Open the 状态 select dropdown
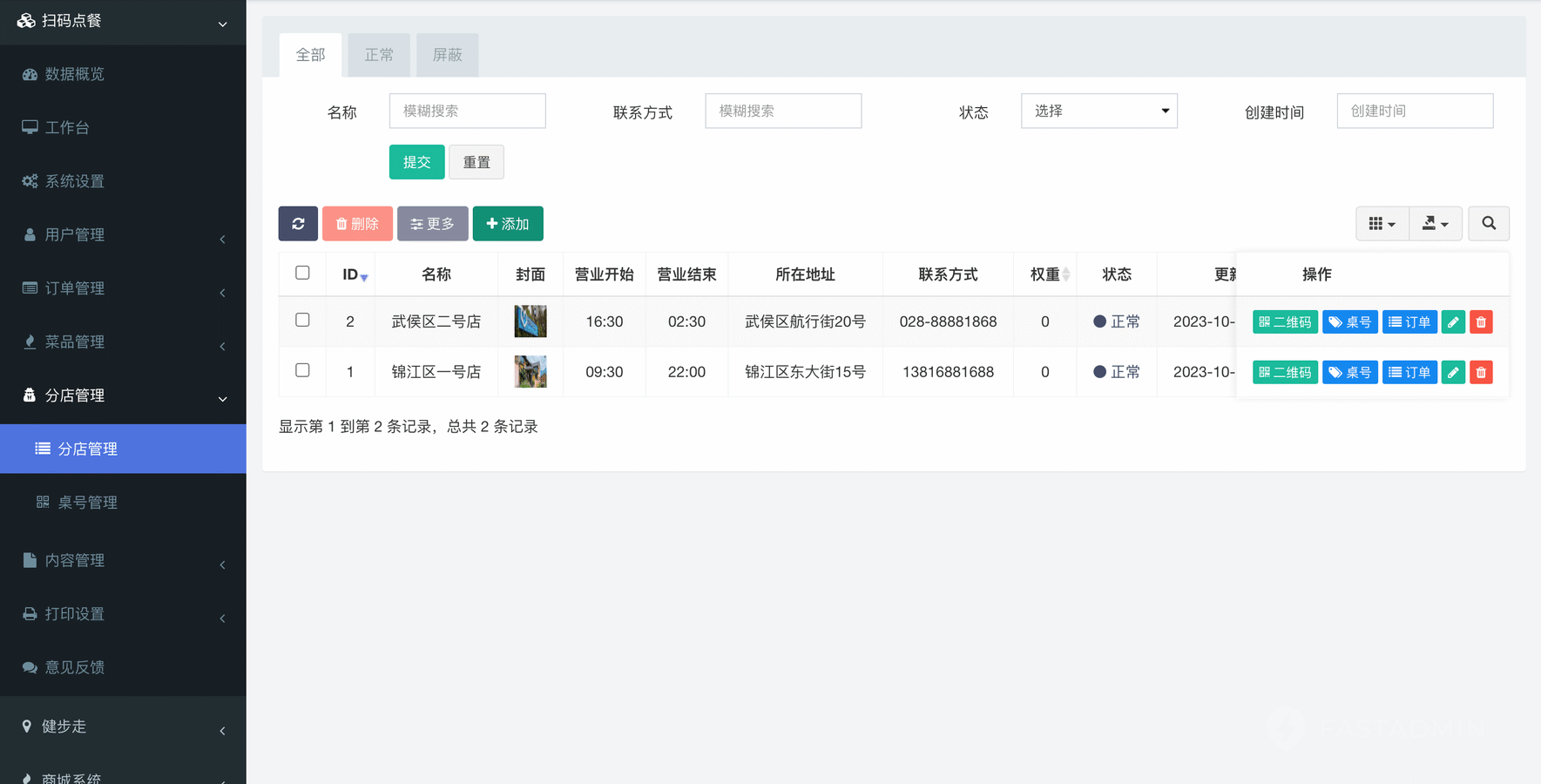Viewport: 1541px width, 784px height. pos(1098,112)
